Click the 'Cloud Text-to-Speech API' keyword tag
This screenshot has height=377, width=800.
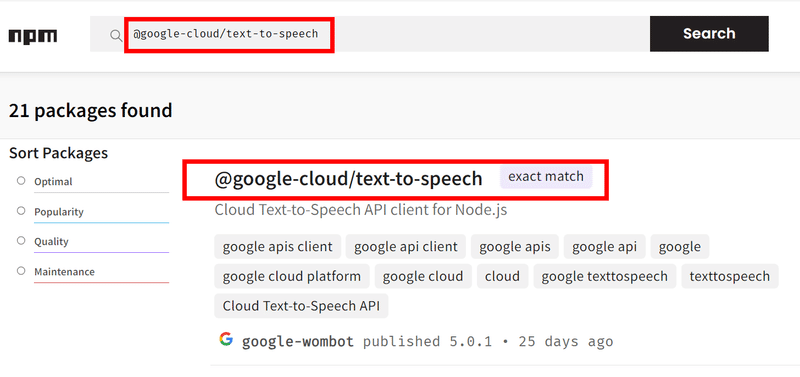pos(301,306)
